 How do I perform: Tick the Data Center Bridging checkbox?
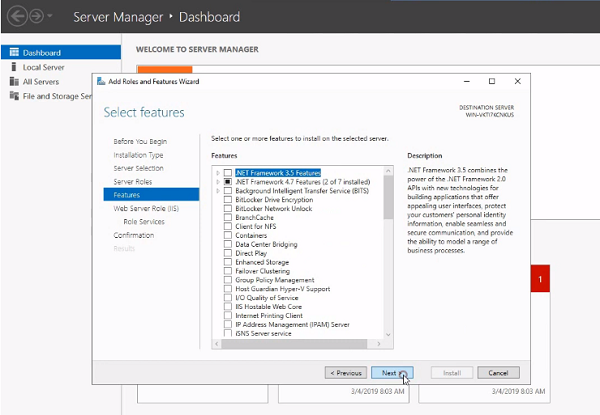(228, 244)
